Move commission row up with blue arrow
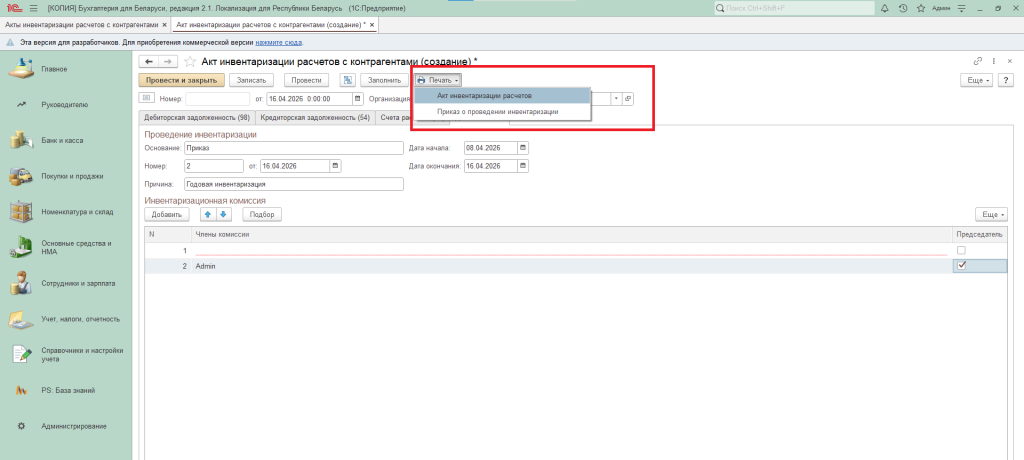This screenshot has height=460, width=1024. pos(208,214)
